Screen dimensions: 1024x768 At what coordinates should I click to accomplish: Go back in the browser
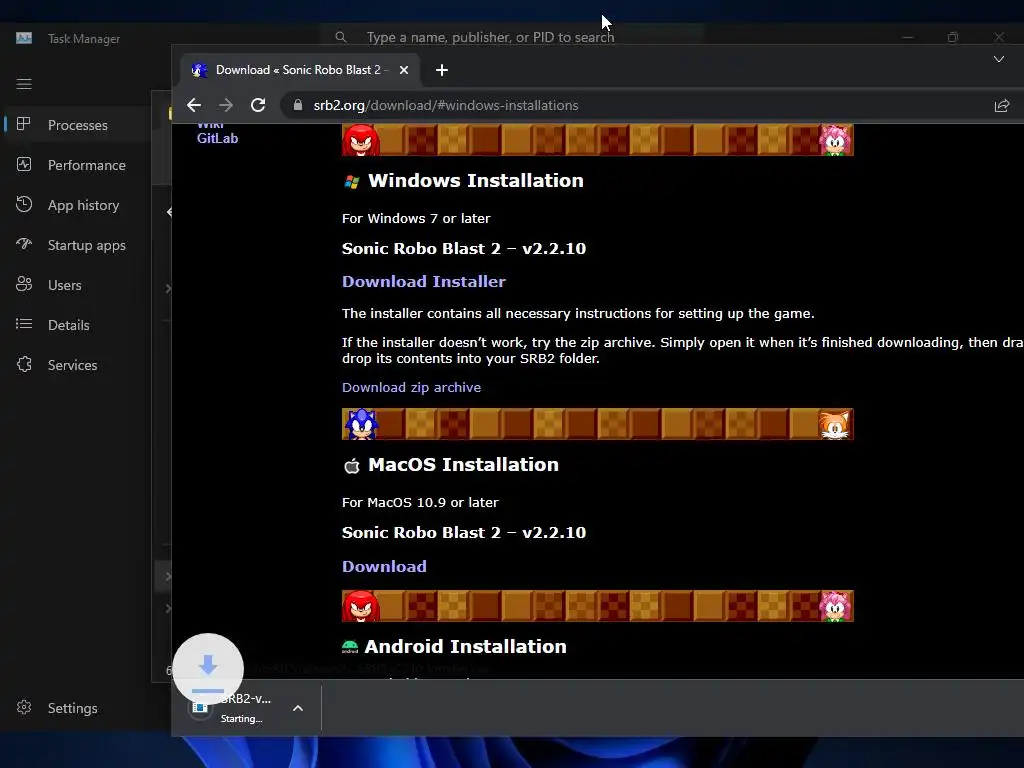(194, 105)
